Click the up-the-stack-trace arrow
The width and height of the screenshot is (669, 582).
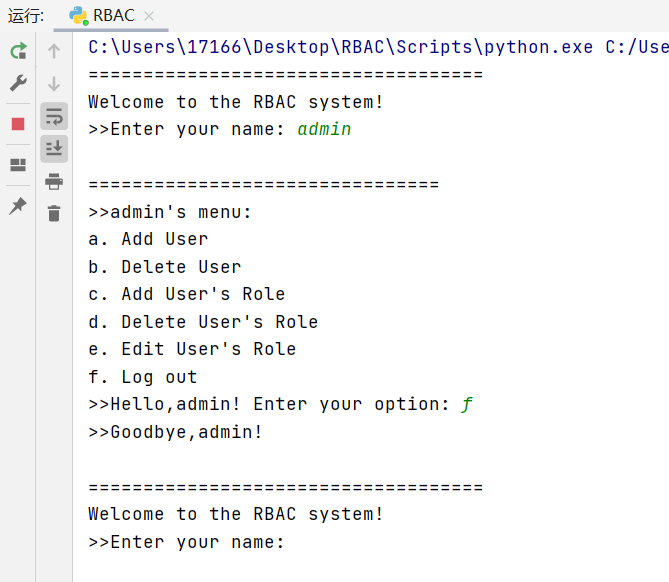(x=54, y=51)
